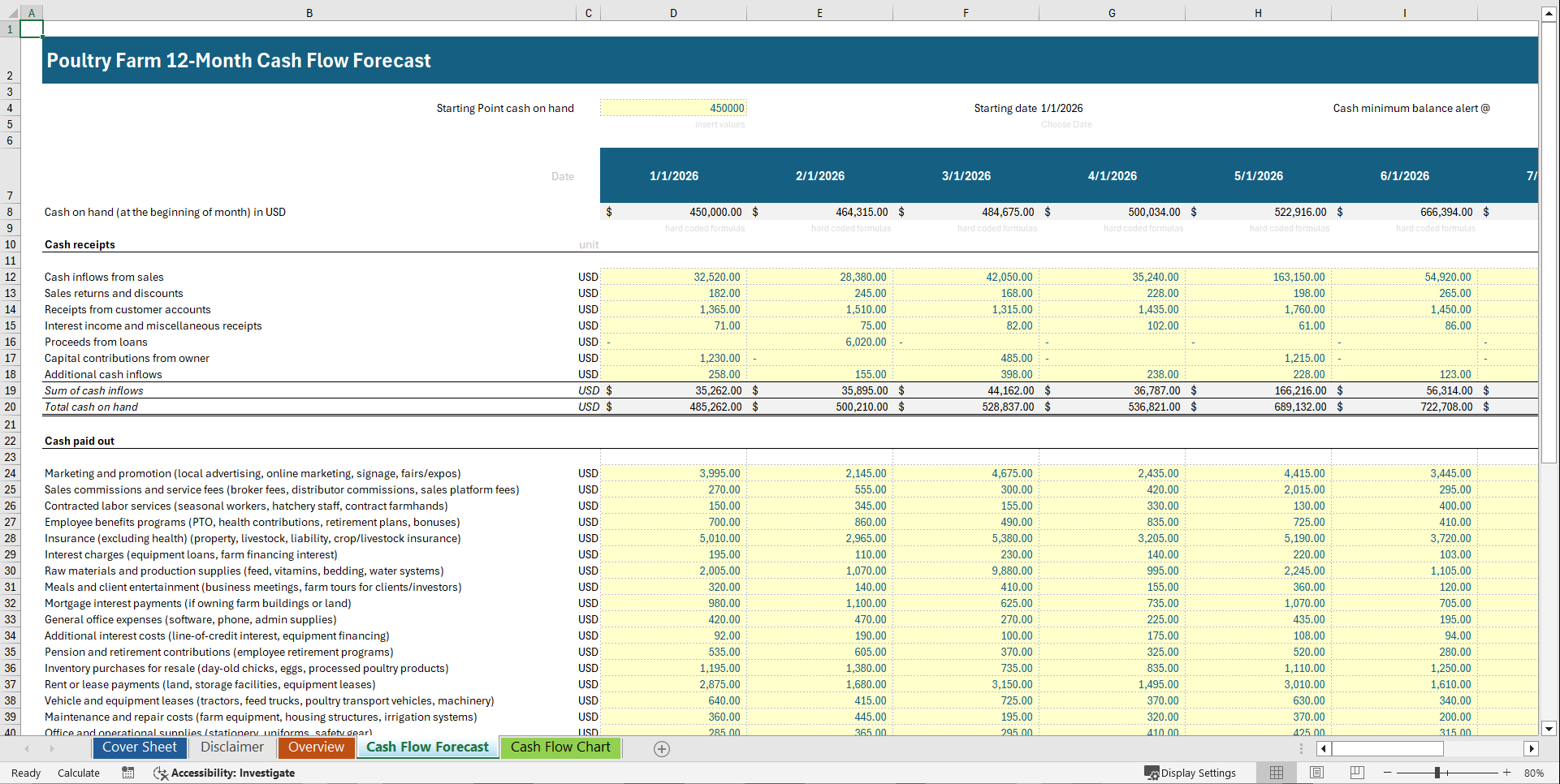
Task: Add a new worksheet with the plus icon
Action: coord(661,748)
